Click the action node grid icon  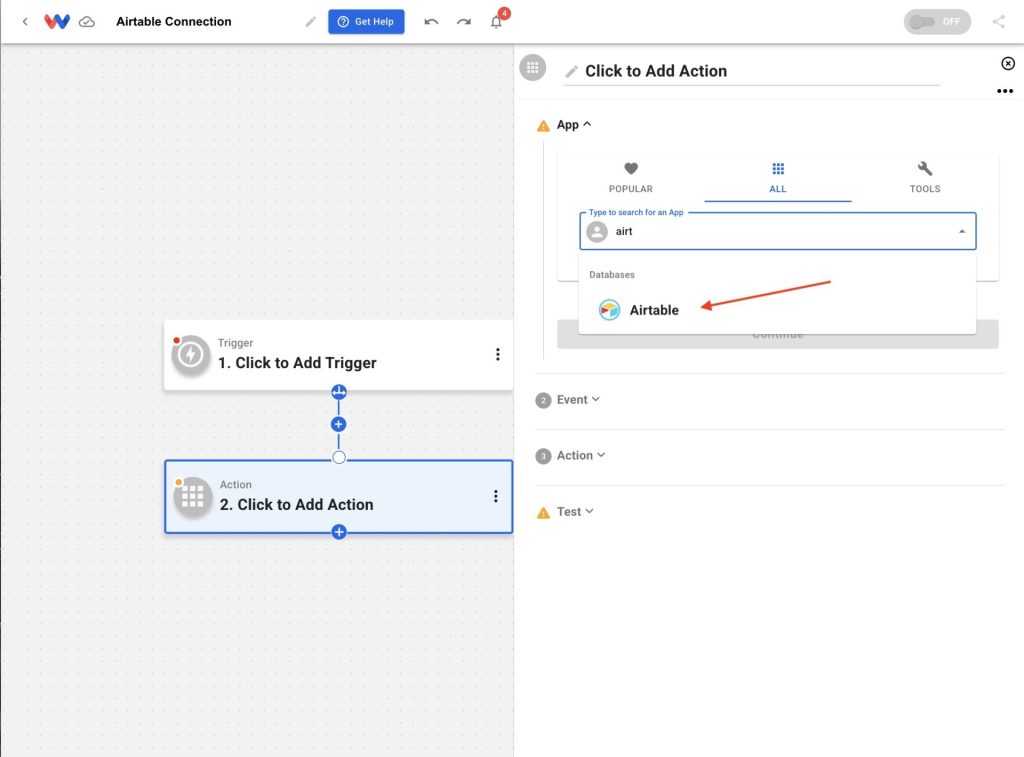point(193,497)
